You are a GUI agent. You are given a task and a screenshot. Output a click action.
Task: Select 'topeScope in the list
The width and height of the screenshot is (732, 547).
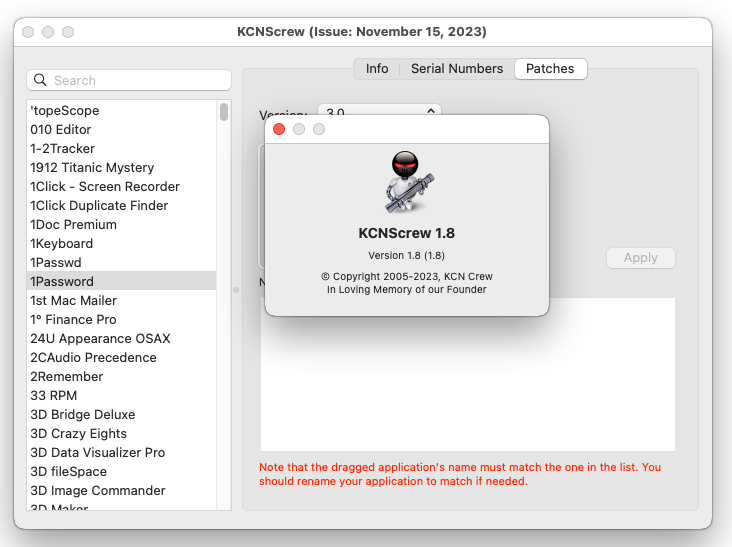(121, 111)
